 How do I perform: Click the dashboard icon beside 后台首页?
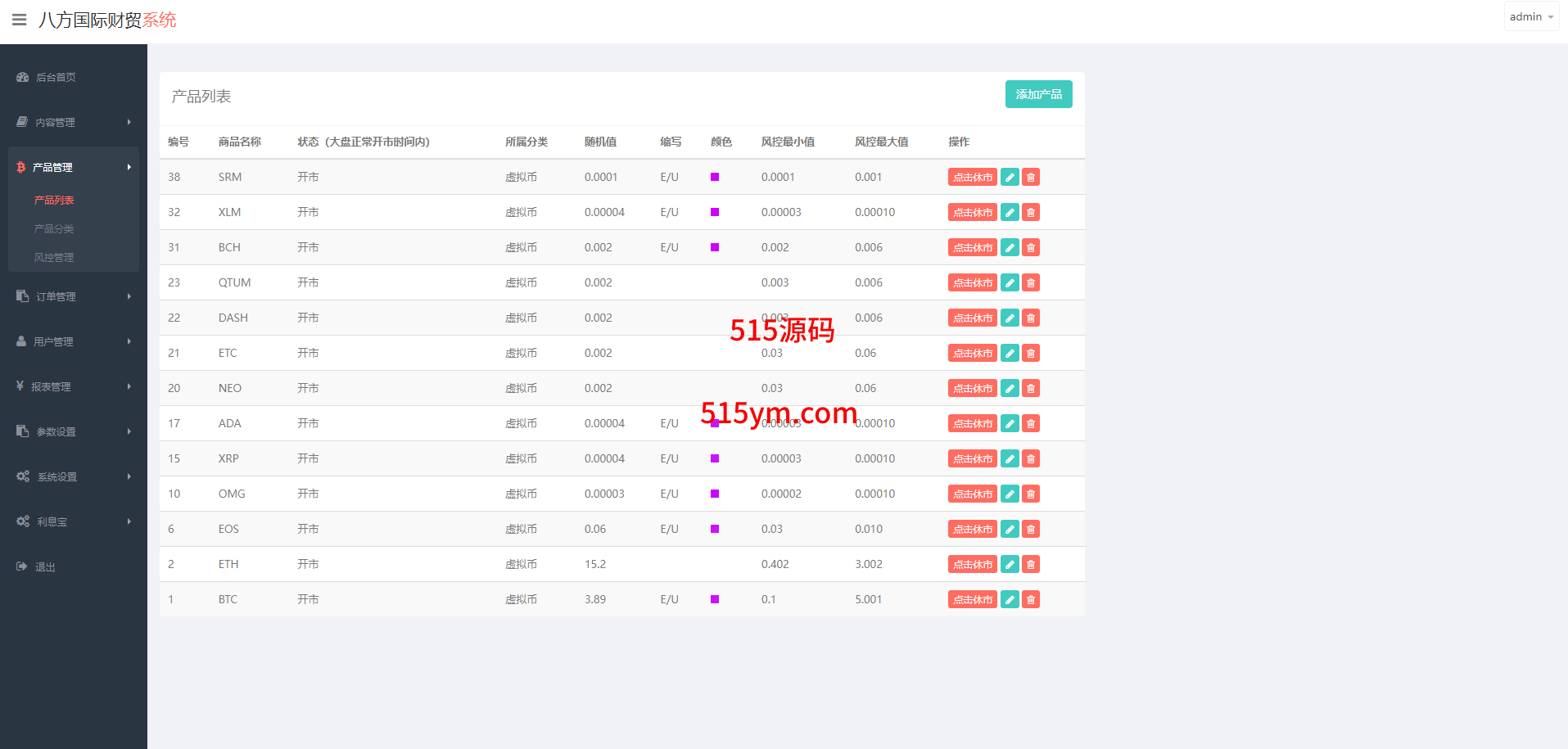[x=23, y=77]
